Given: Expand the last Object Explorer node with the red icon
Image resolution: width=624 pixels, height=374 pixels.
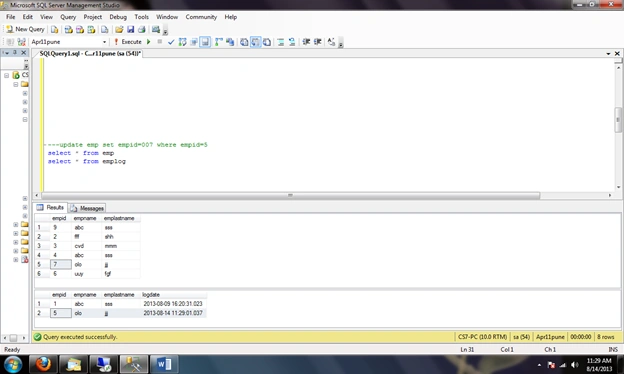Looking at the screenshot, I should click(16, 260).
